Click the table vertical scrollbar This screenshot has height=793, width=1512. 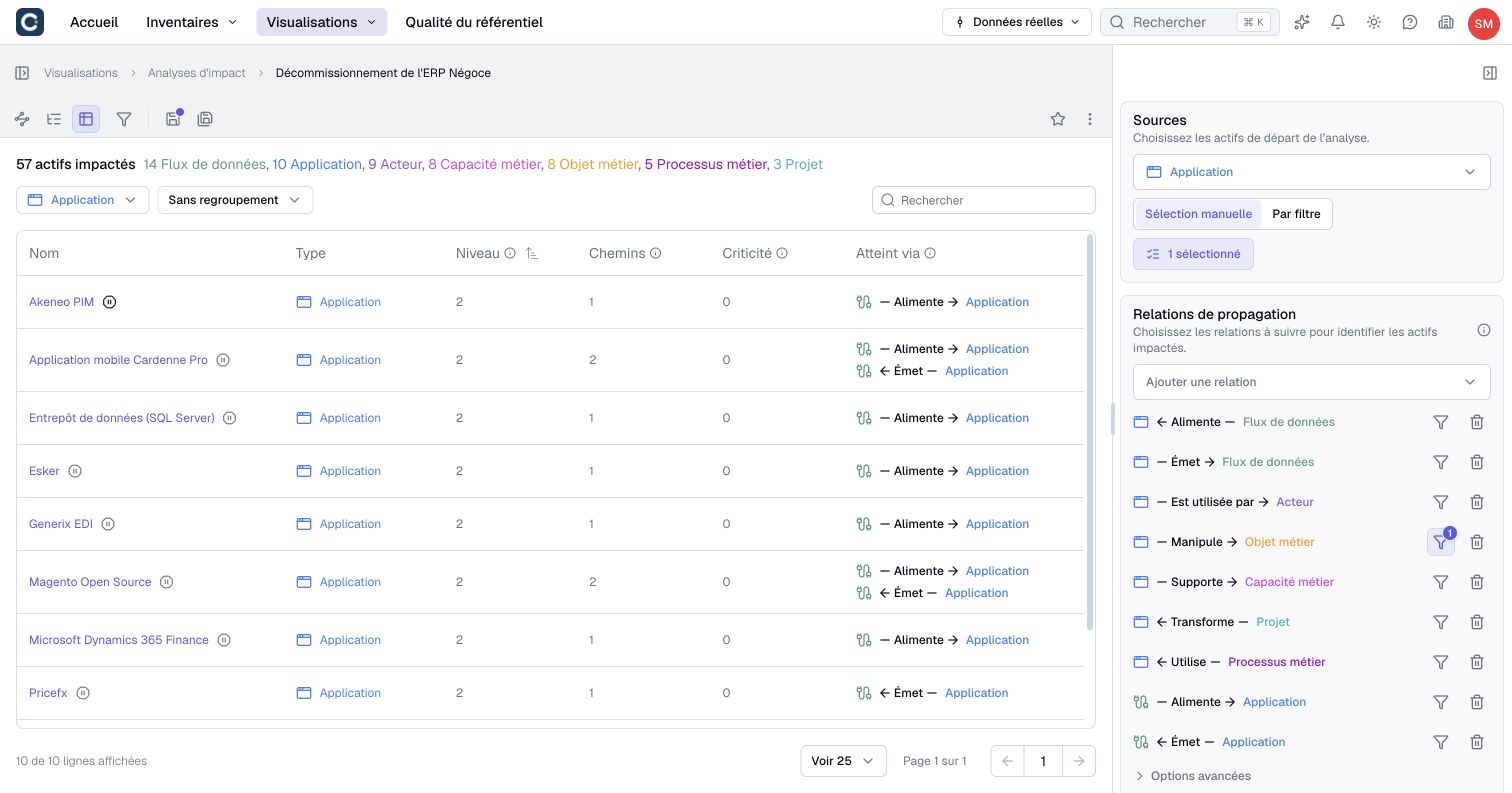point(1090,432)
